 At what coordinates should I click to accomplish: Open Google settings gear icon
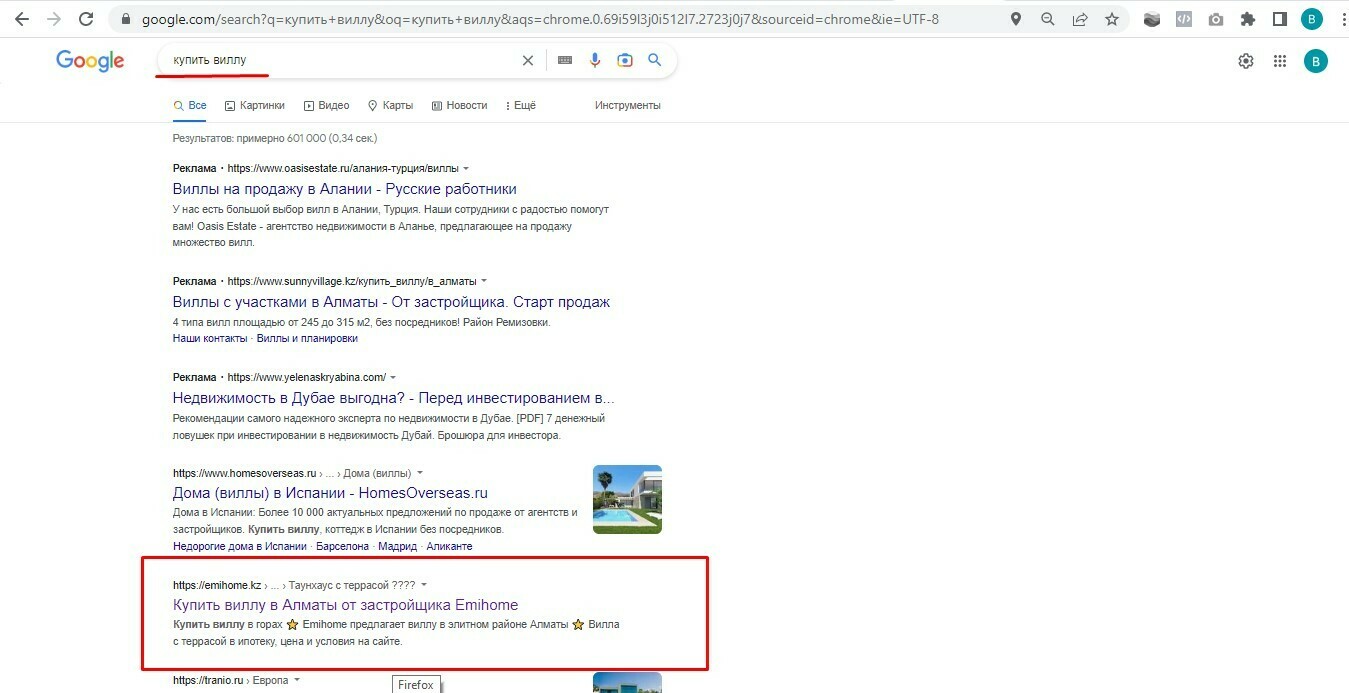click(x=1246, y=61)
